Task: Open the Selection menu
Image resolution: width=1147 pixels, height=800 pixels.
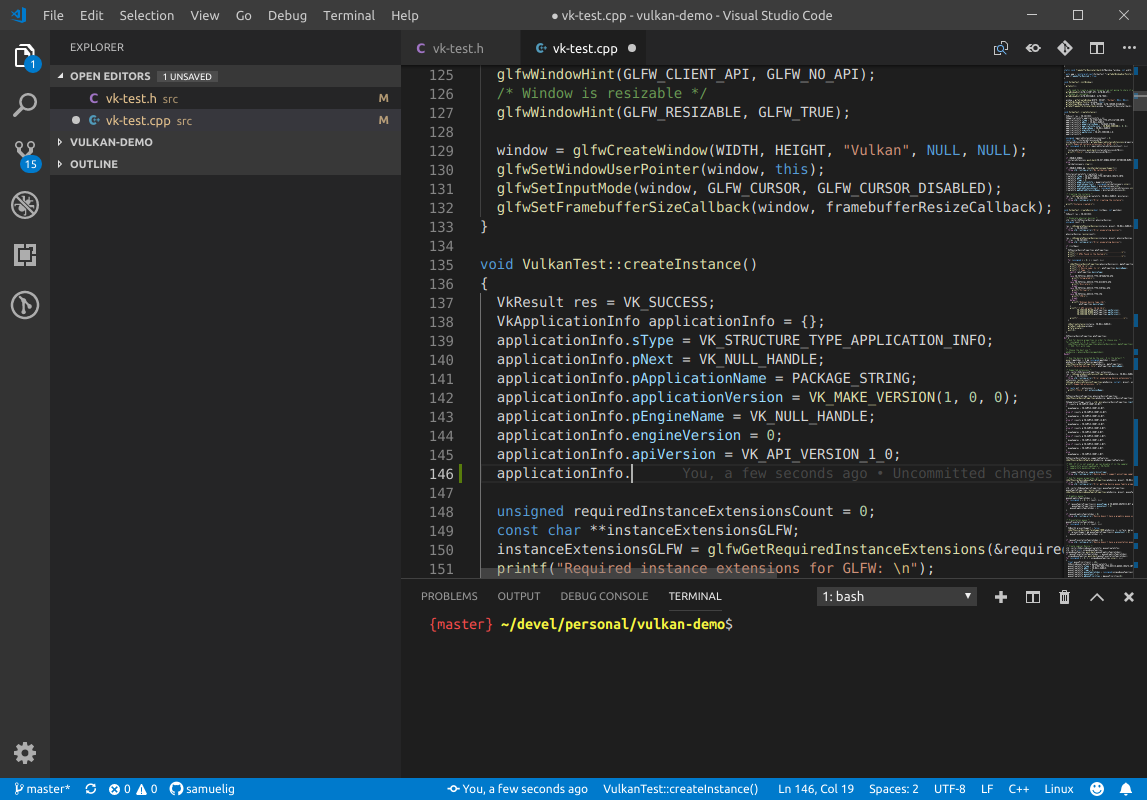Action: pyautogui.click(x=146, y=15)
